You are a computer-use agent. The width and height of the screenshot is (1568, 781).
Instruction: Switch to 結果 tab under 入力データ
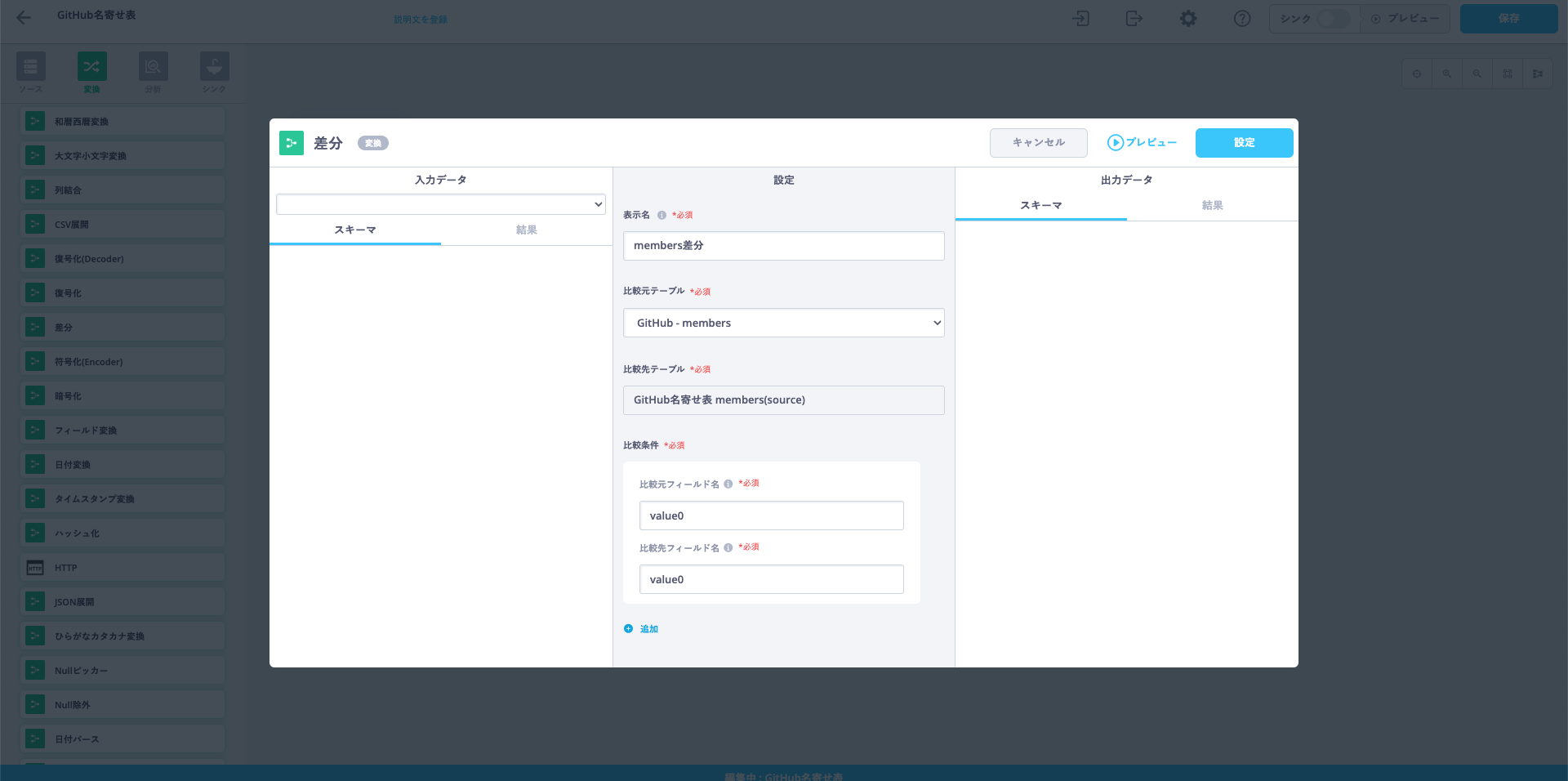526,230
